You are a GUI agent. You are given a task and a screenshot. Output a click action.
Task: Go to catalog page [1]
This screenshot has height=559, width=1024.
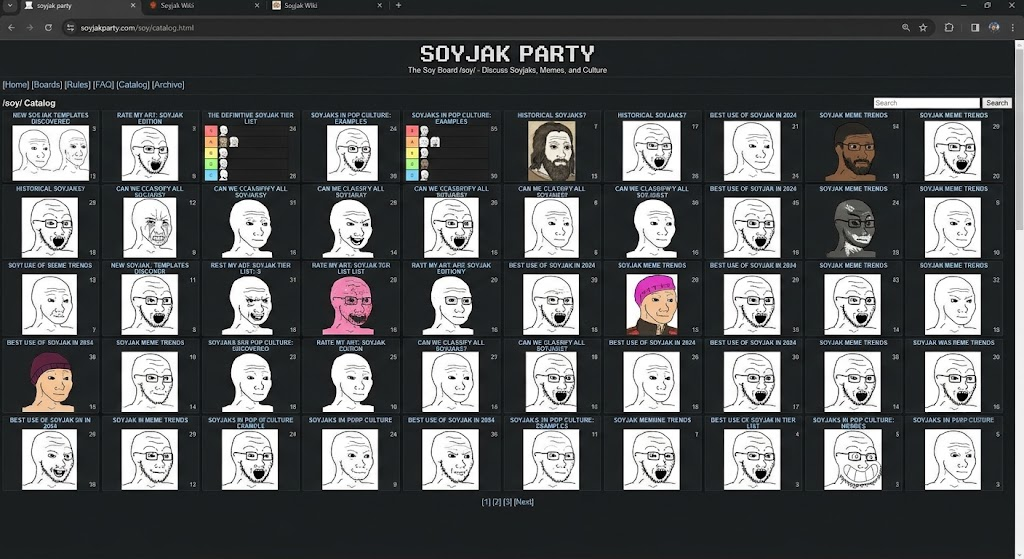pyautogui.click(x=486, y=502)
